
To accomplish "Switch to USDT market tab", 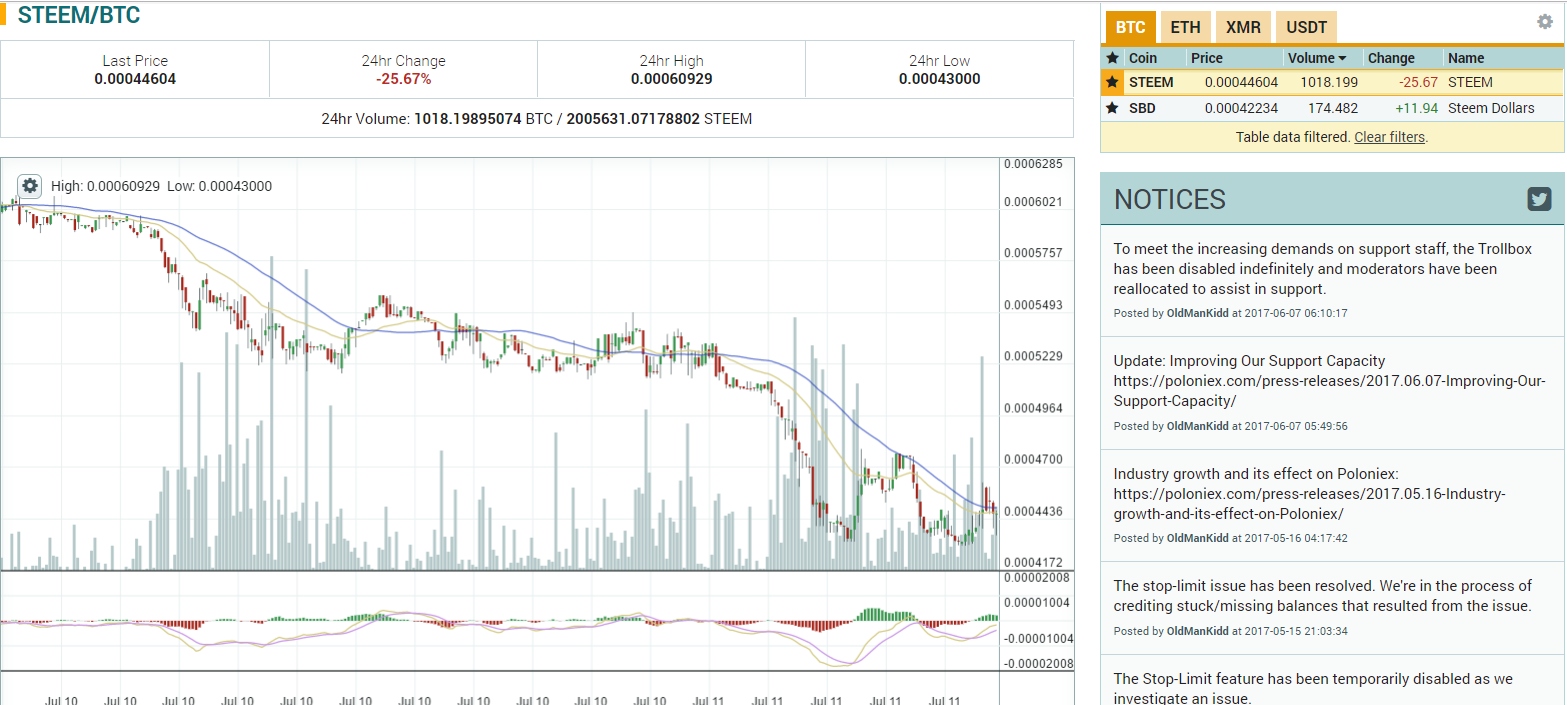I will [x=1306, y=27].
